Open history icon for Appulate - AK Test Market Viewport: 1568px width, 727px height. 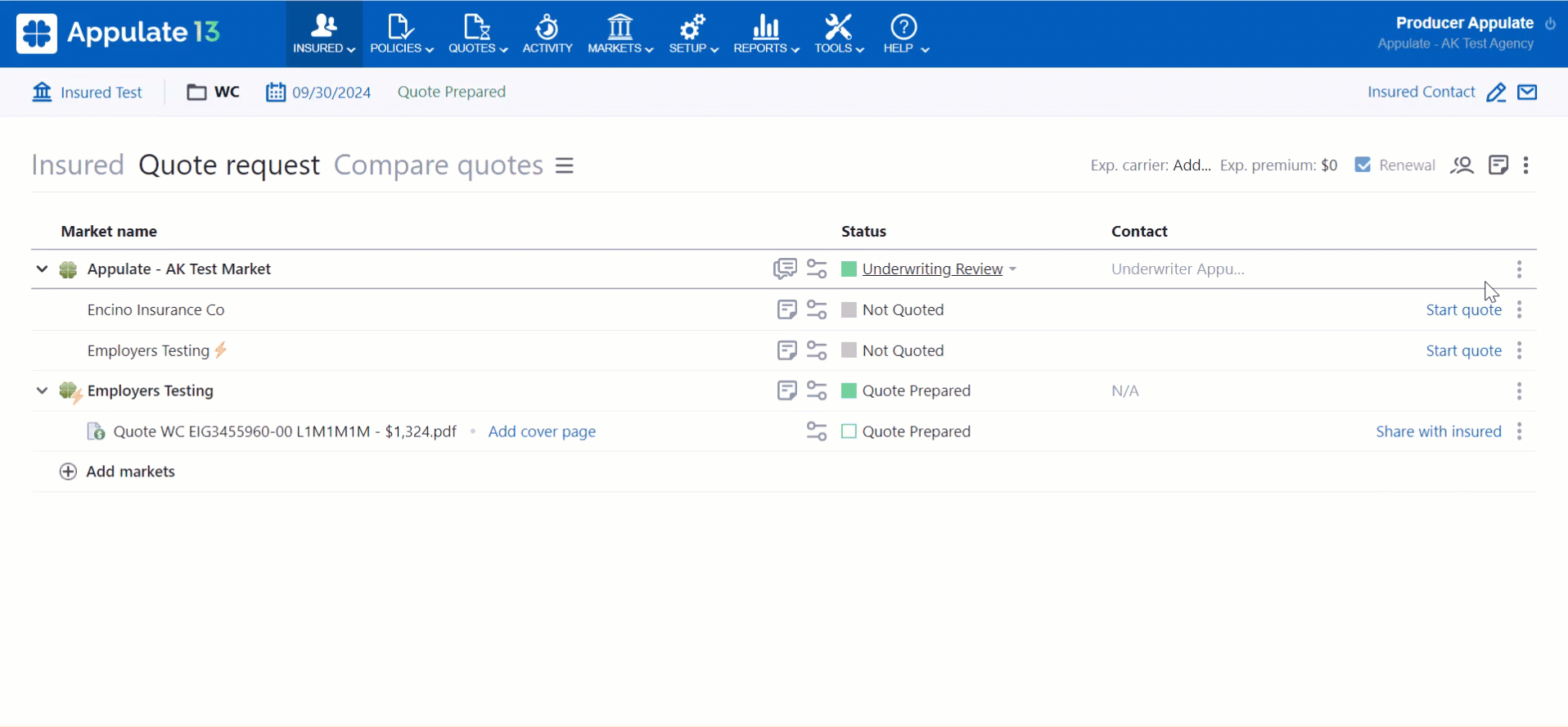pos(817,269)
